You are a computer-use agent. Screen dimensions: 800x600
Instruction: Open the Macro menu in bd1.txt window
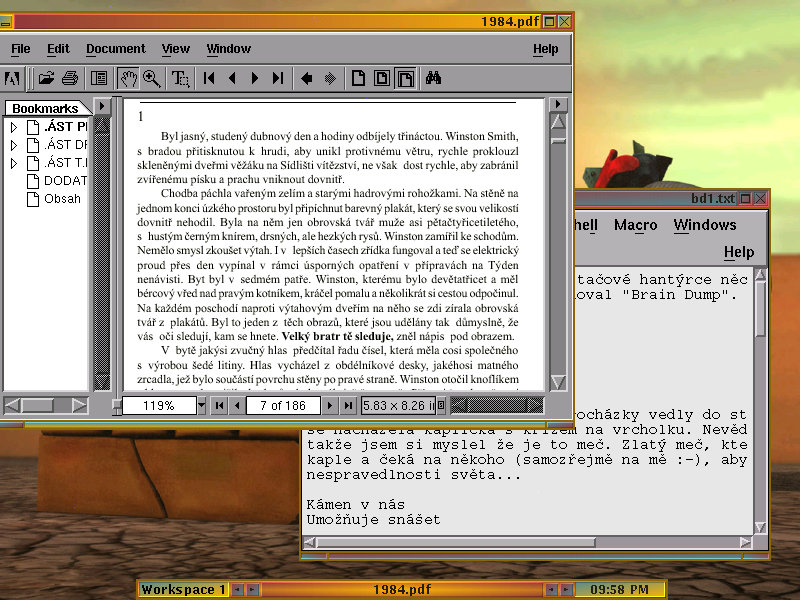[635, 225]
